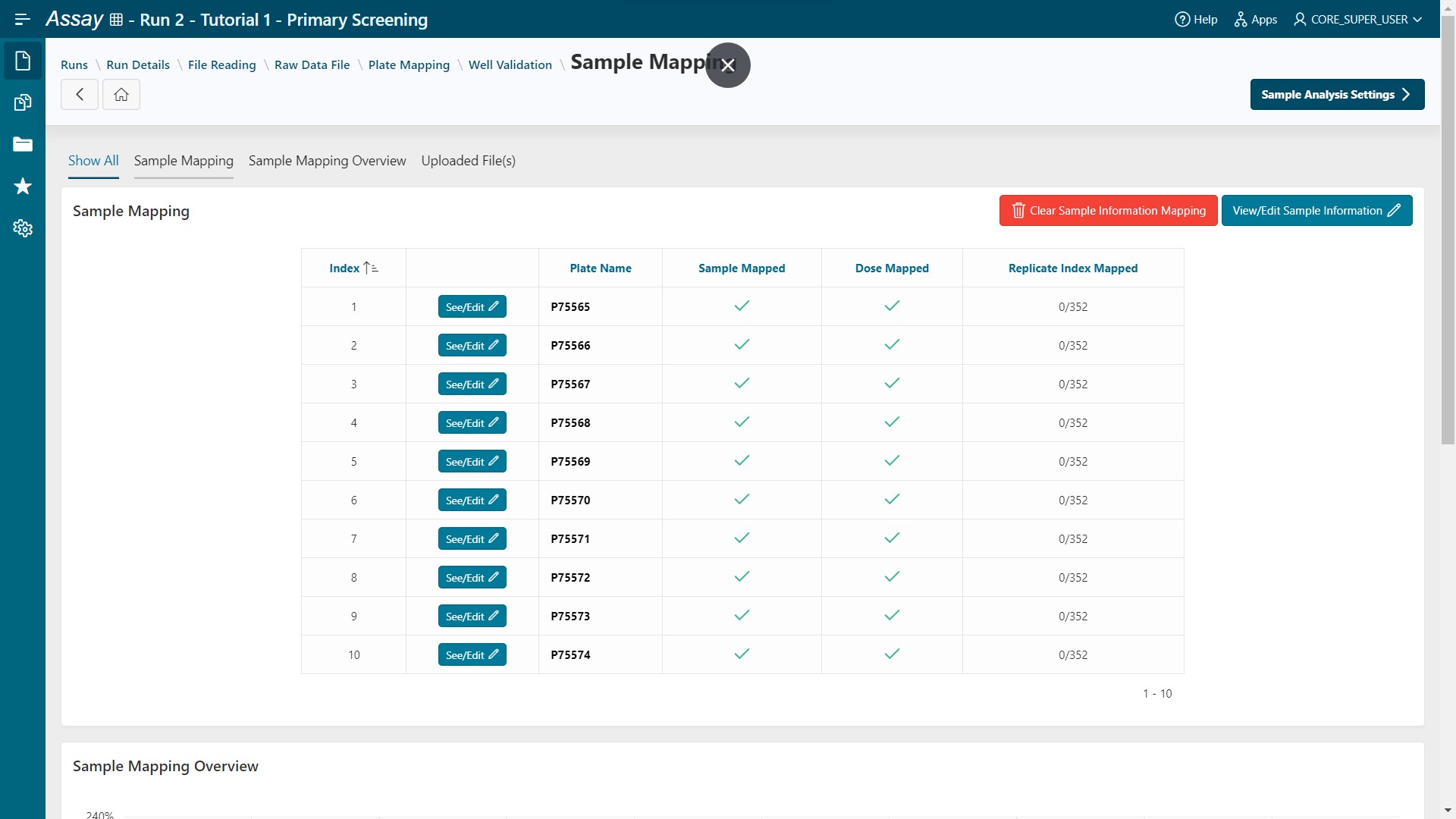The height and width of the screenshot is (819, 1456).
Task: Click Sample Mapped checkmark for P75566
Action: (742, 344)
